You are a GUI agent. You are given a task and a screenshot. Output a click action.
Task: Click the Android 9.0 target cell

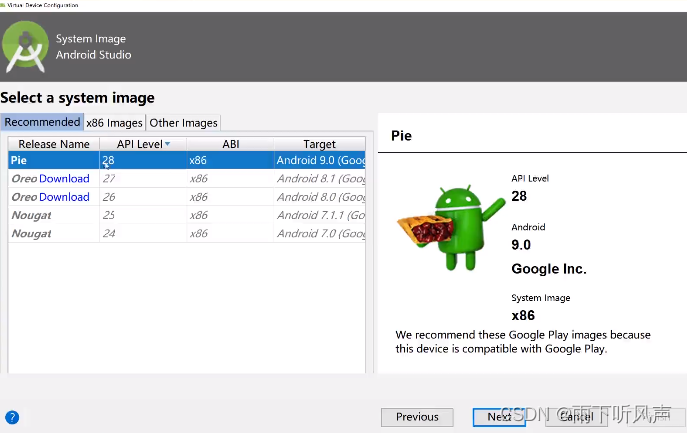point(320,160)
